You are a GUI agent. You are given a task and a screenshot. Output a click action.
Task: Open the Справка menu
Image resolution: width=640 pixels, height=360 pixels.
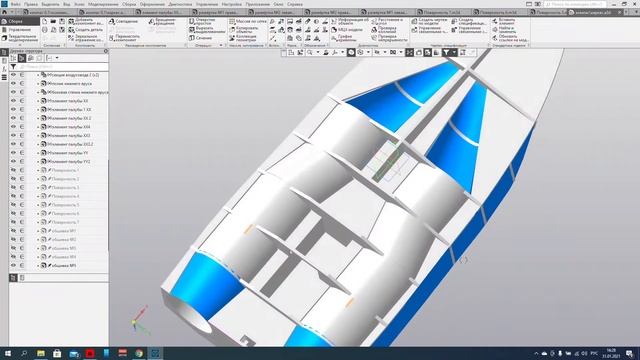click(295, 4)
